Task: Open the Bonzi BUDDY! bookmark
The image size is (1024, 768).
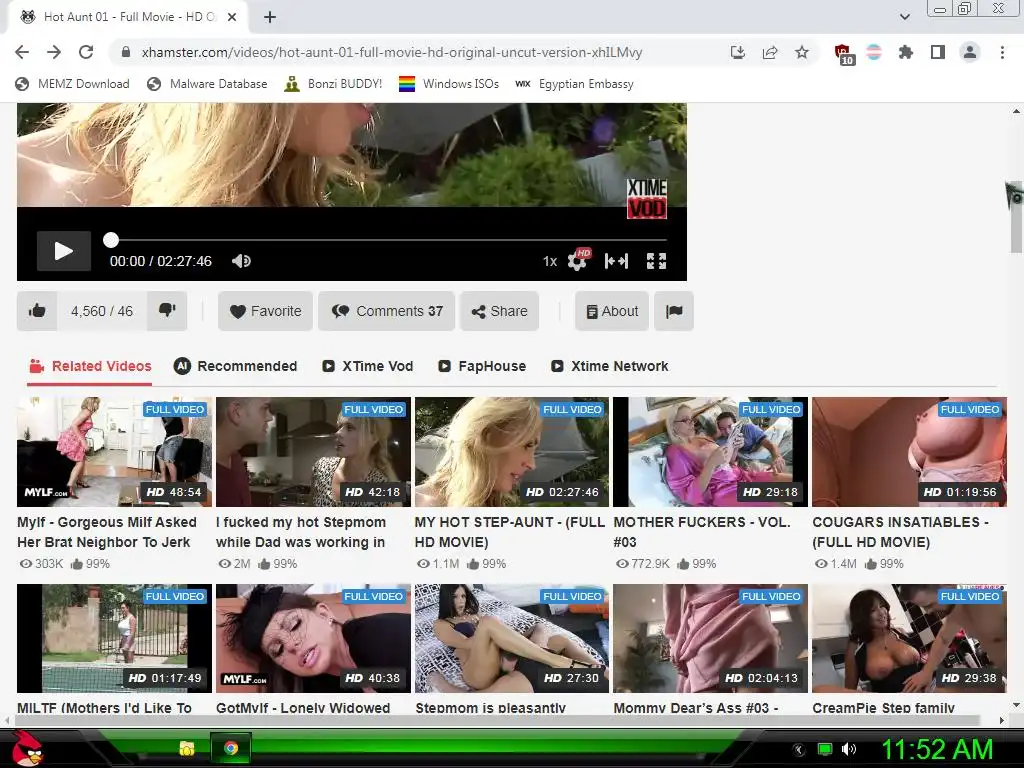Action: point(333,84)
